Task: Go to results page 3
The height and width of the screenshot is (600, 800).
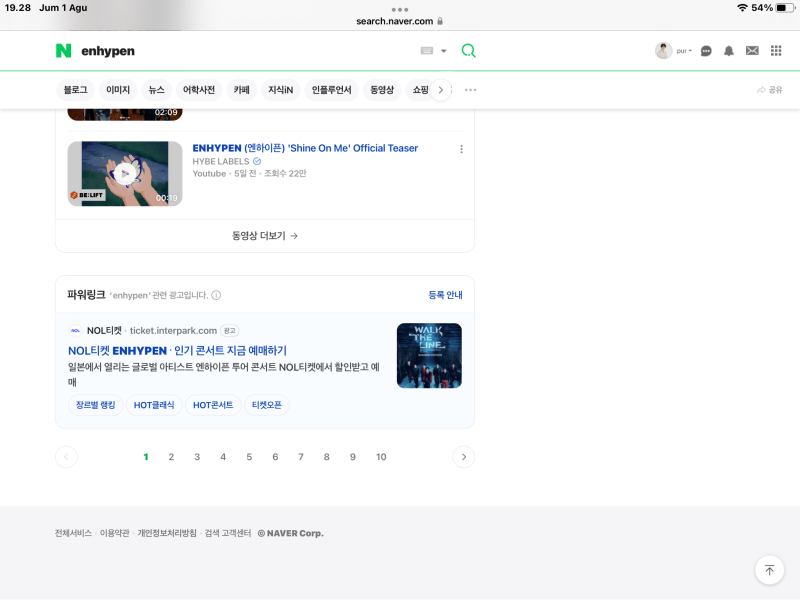Action: click(197, 457)
